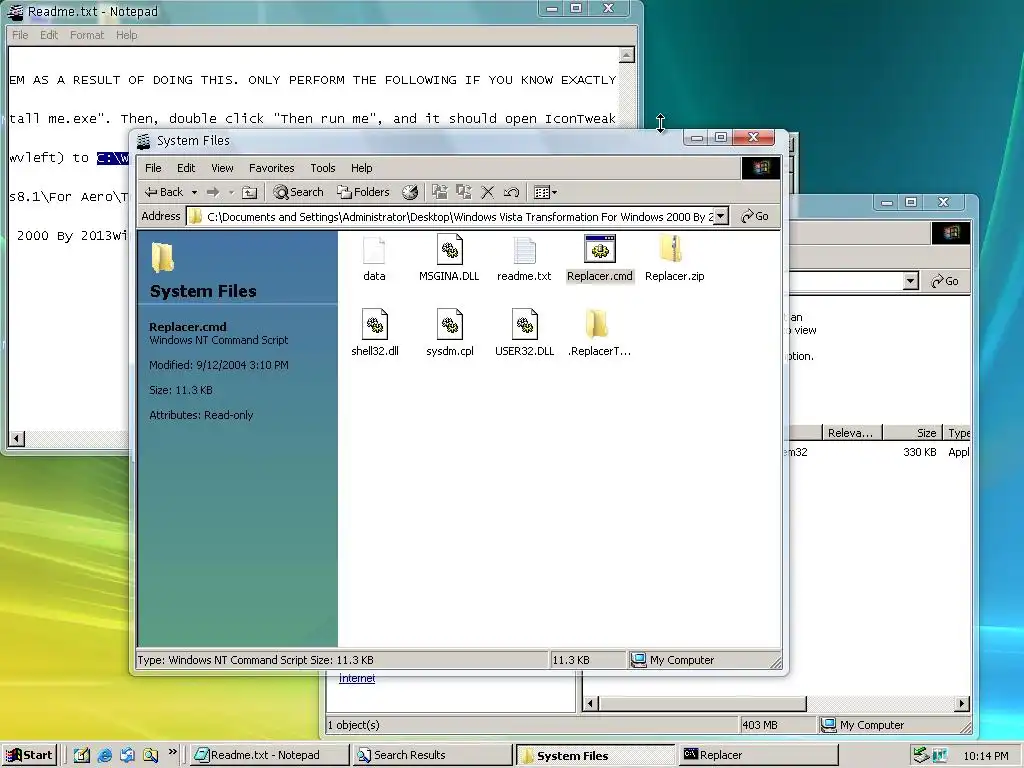The height and width of the screenshot is (768, 1024).
Task: Expand Quick Launch overflow chevron
Action: pos(172,752)
